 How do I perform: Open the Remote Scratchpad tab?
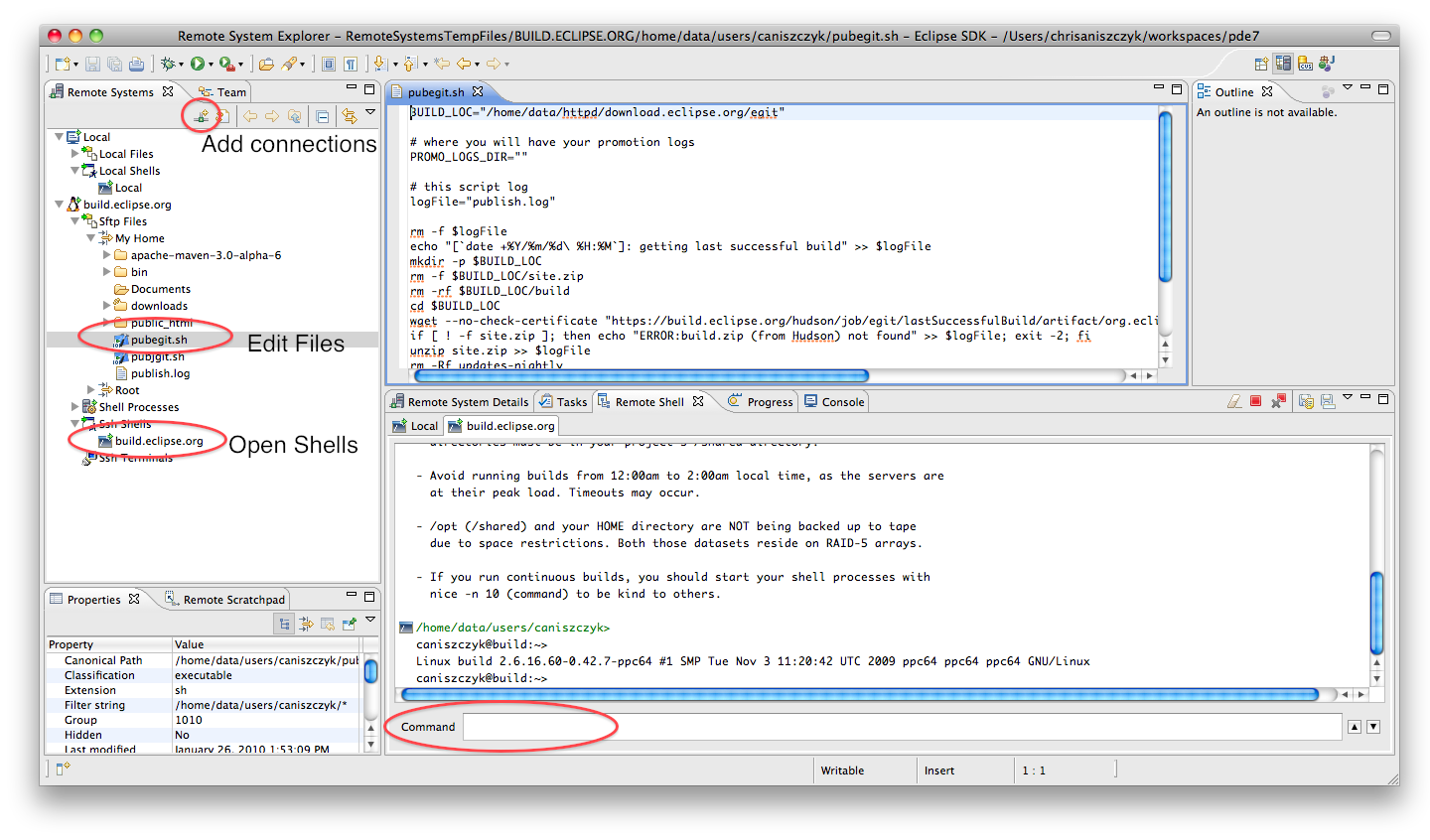pos(225,600)
